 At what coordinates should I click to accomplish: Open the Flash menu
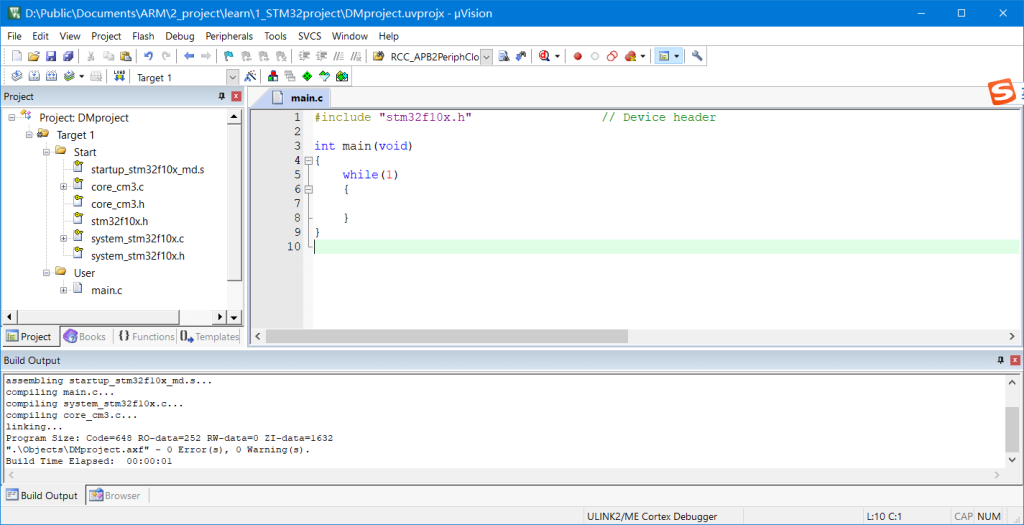pyautogui.click(x=143, y=36)
